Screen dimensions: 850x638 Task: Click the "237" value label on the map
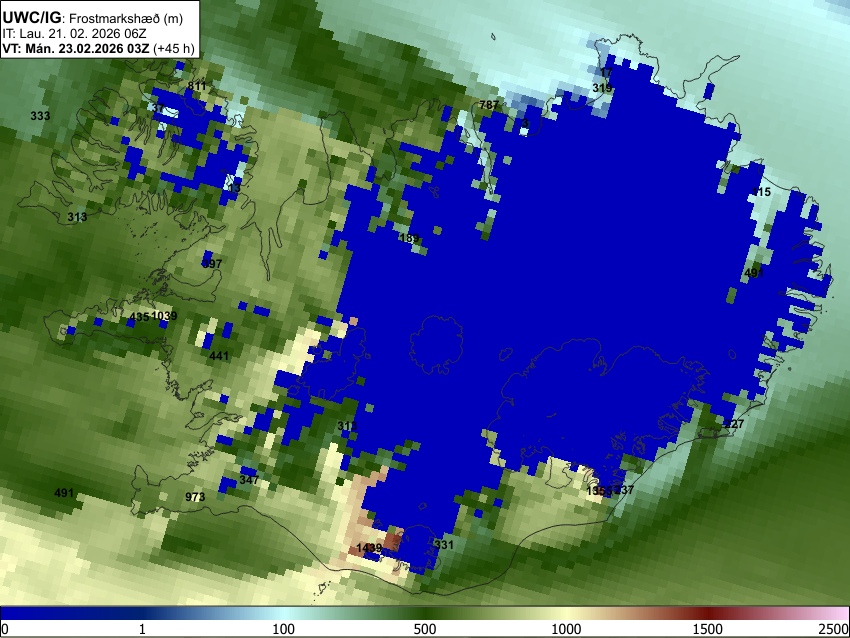coord(624,489)
